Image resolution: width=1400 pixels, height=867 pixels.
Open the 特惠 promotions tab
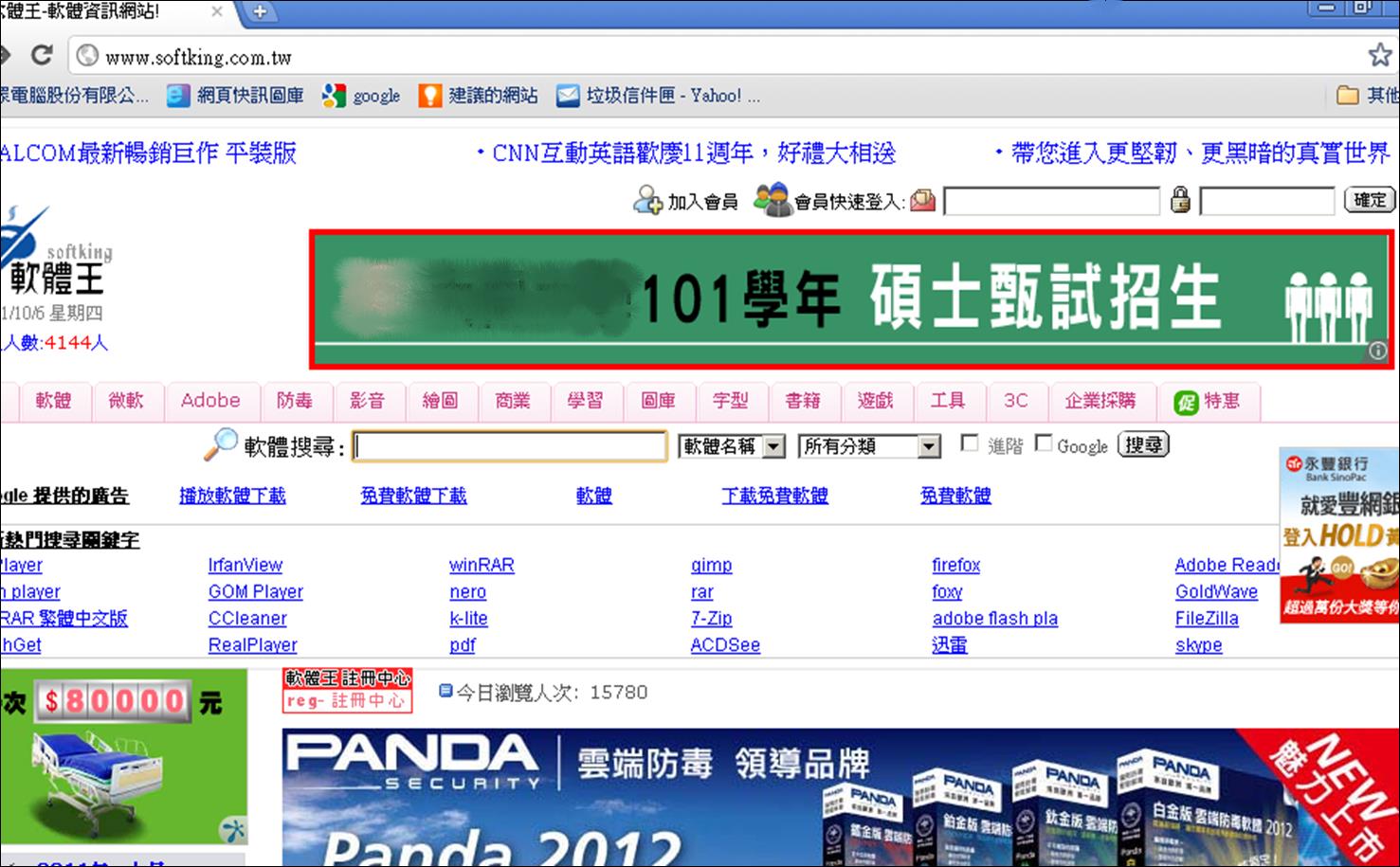tap(1207, 401)
